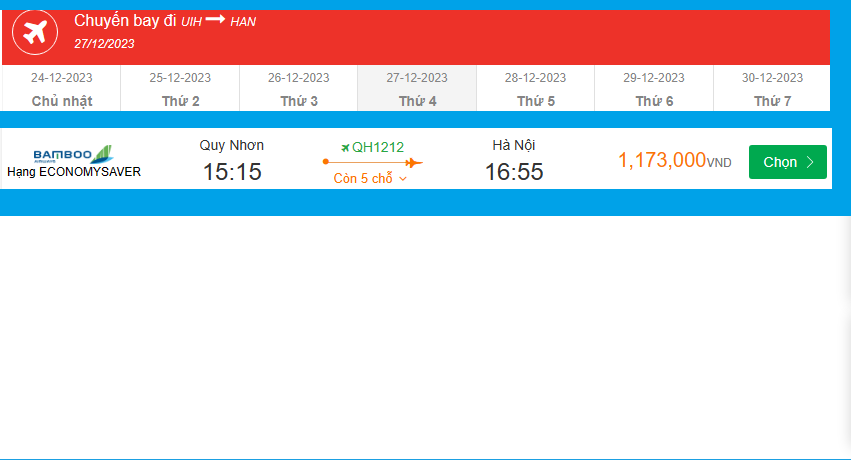Expand the "Còn 5 chỗ" seat details
The width and height of the screenshot is (851, 460).
[x=371, y=179]
